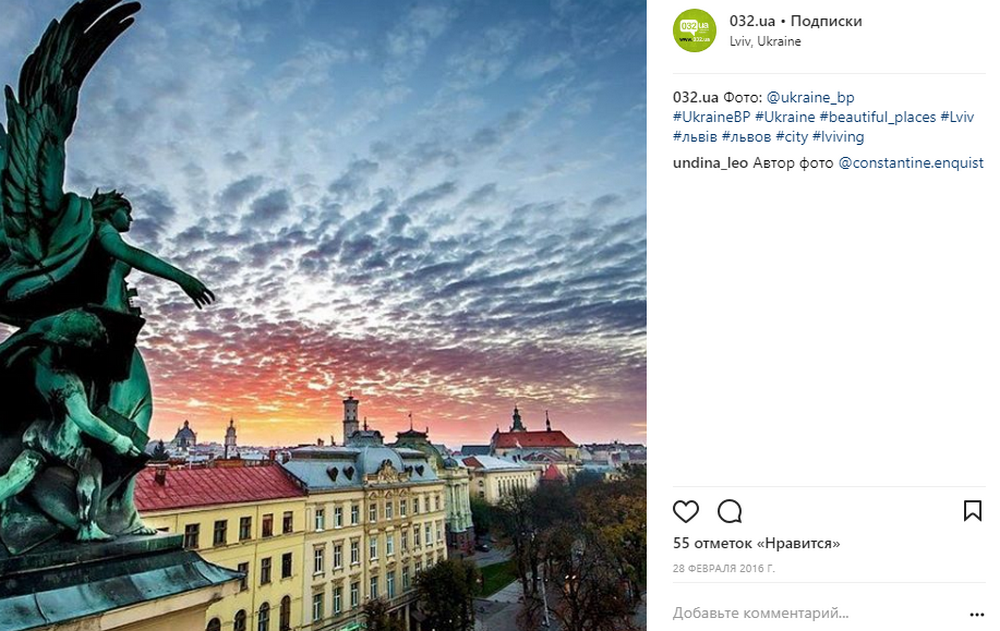Open the 28 февраля 2016 date link

click(724, 568)
